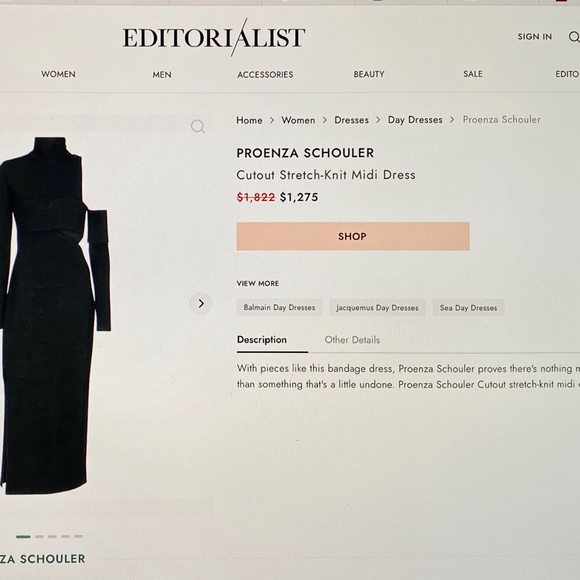Open Jacquemus Day Dresses tag
Screen dimensions: 580x580
377,307
